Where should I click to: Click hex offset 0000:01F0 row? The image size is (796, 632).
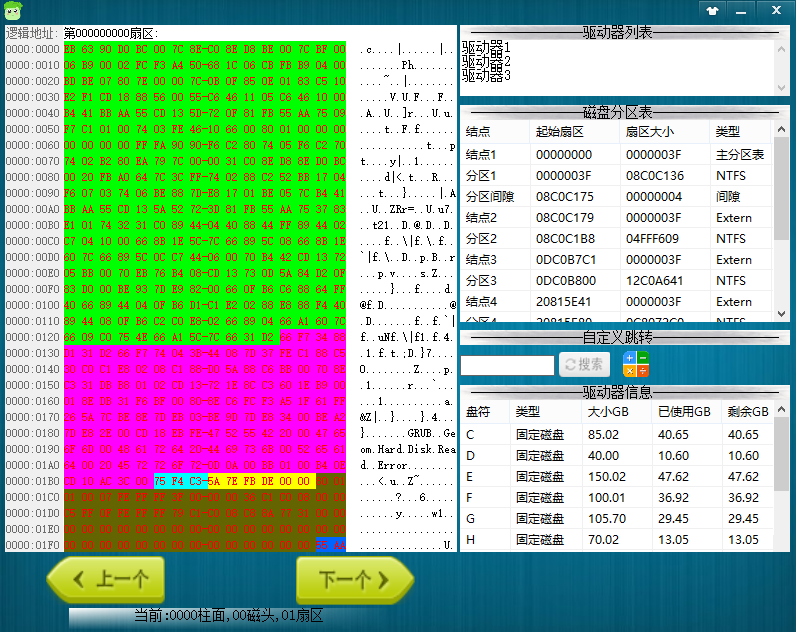[32, 545]
